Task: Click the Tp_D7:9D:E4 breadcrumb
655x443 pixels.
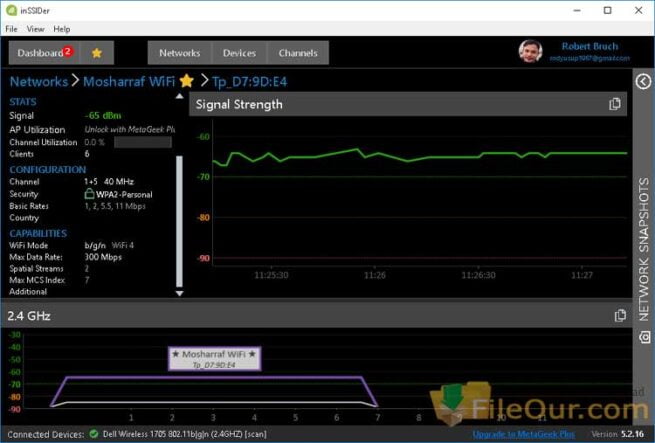Action: 250,82
